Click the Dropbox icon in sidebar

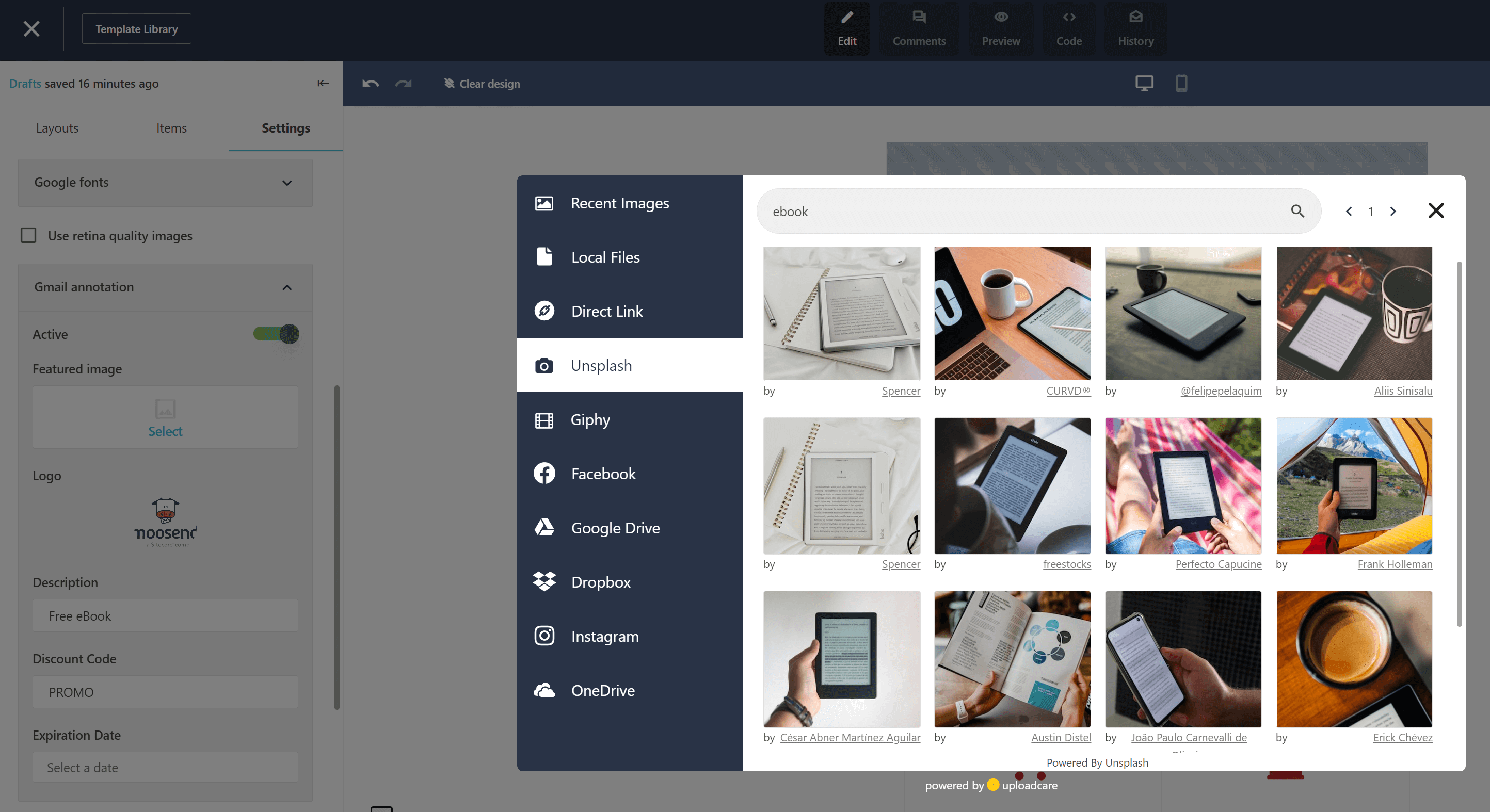543,581
